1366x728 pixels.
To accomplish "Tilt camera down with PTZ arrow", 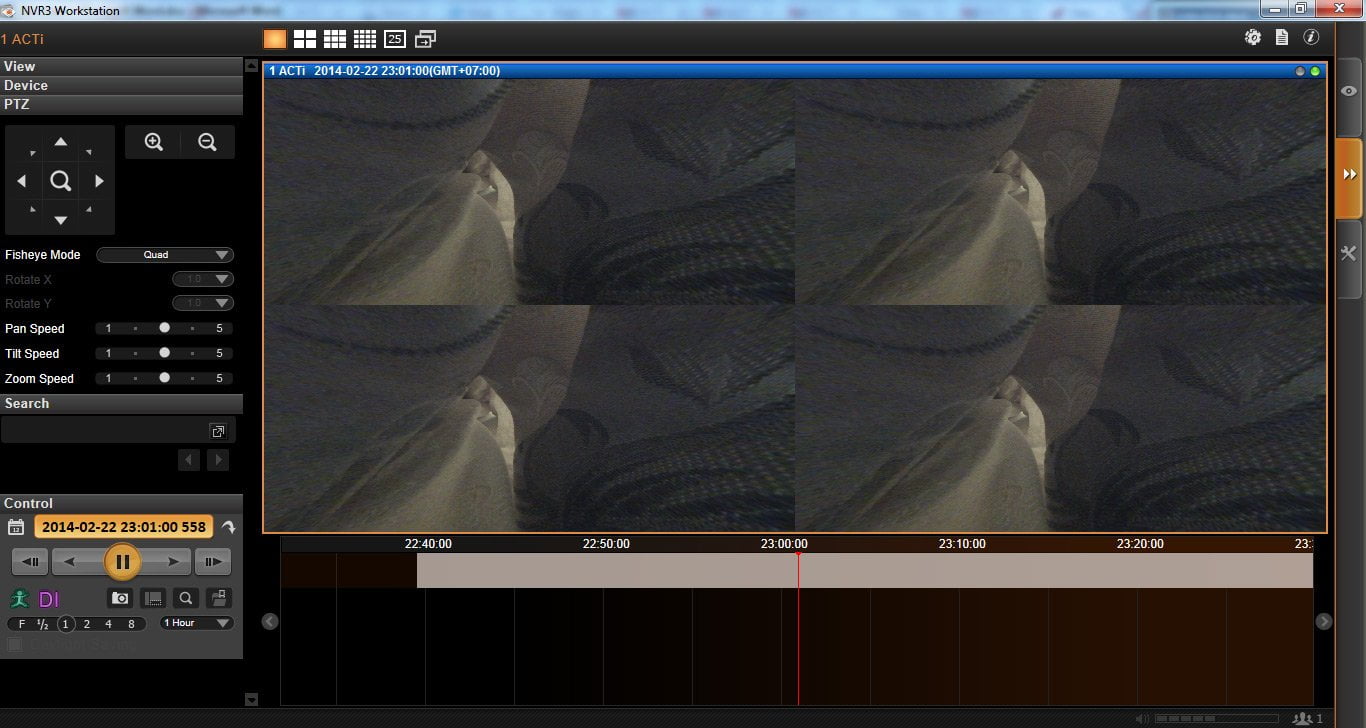I will (61, 220).
